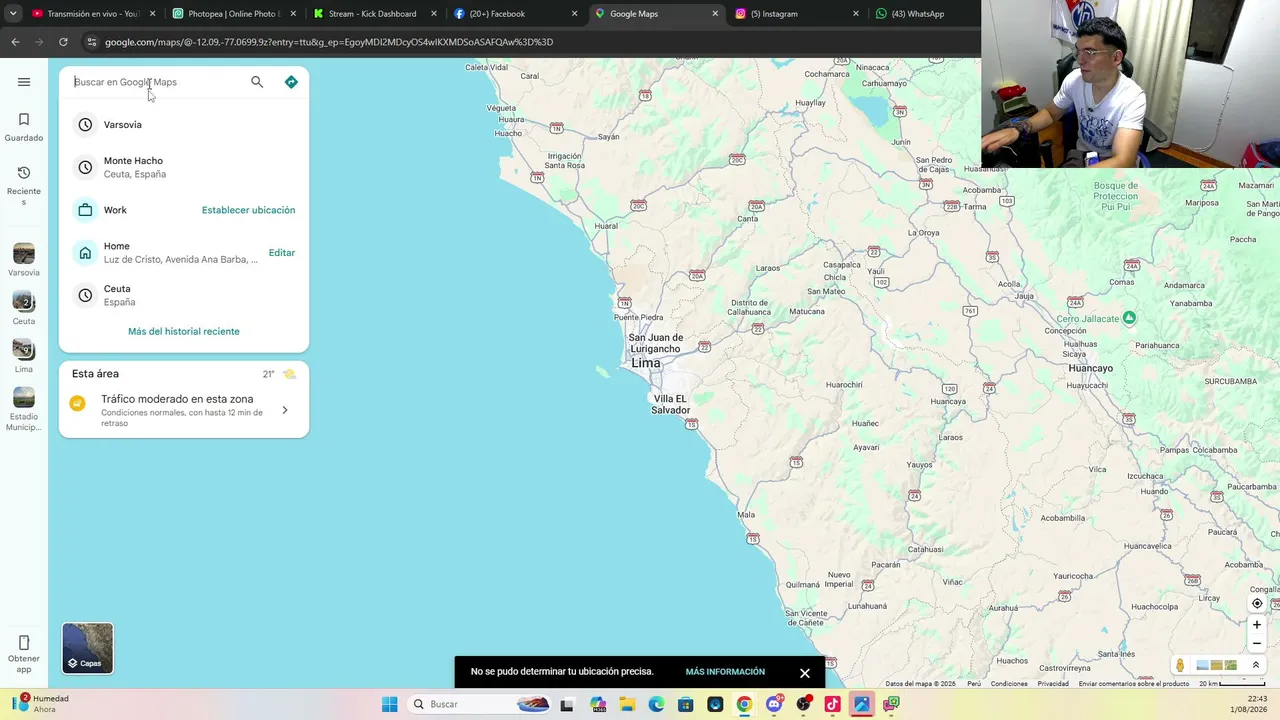Open Privacidad link in map footer

point(1053,684)
